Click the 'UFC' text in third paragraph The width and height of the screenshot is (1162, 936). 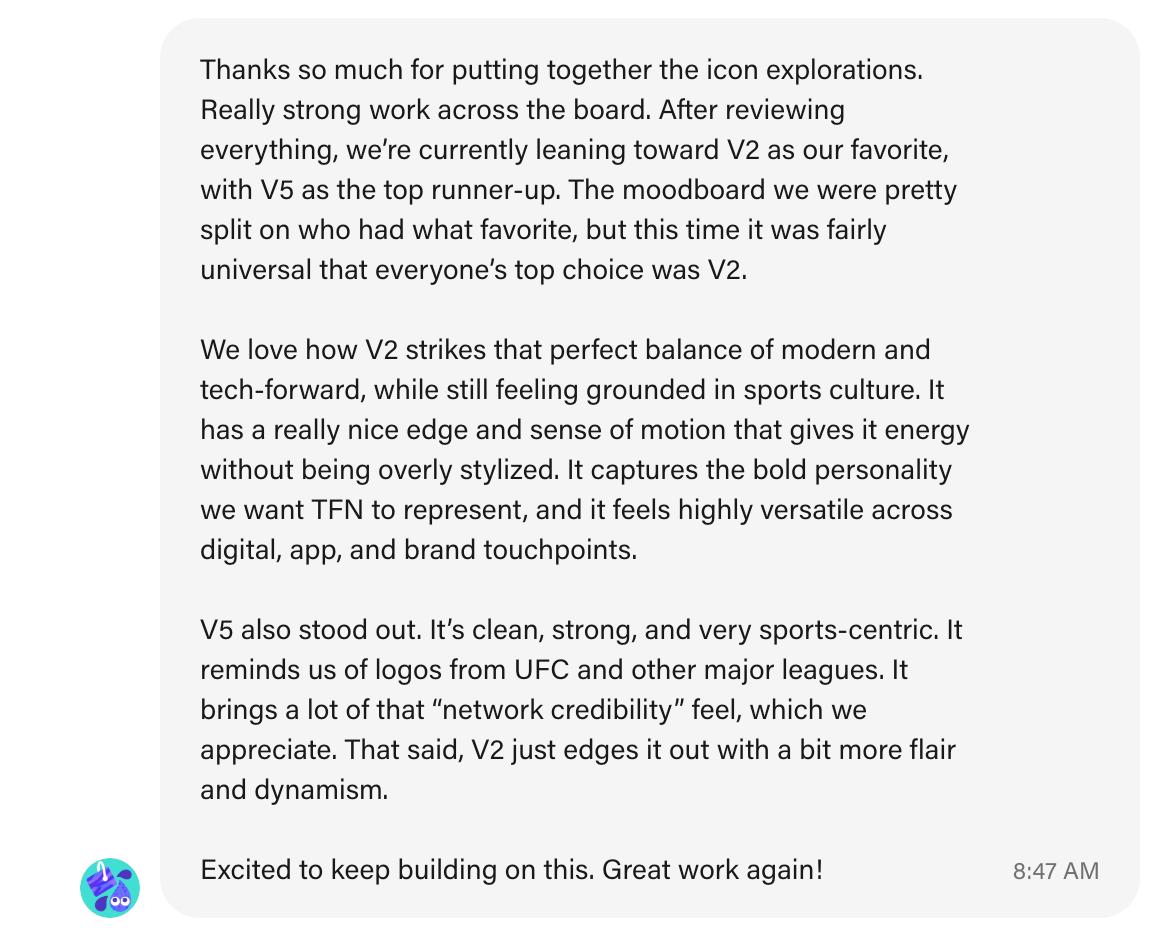(x=542, y=670)
